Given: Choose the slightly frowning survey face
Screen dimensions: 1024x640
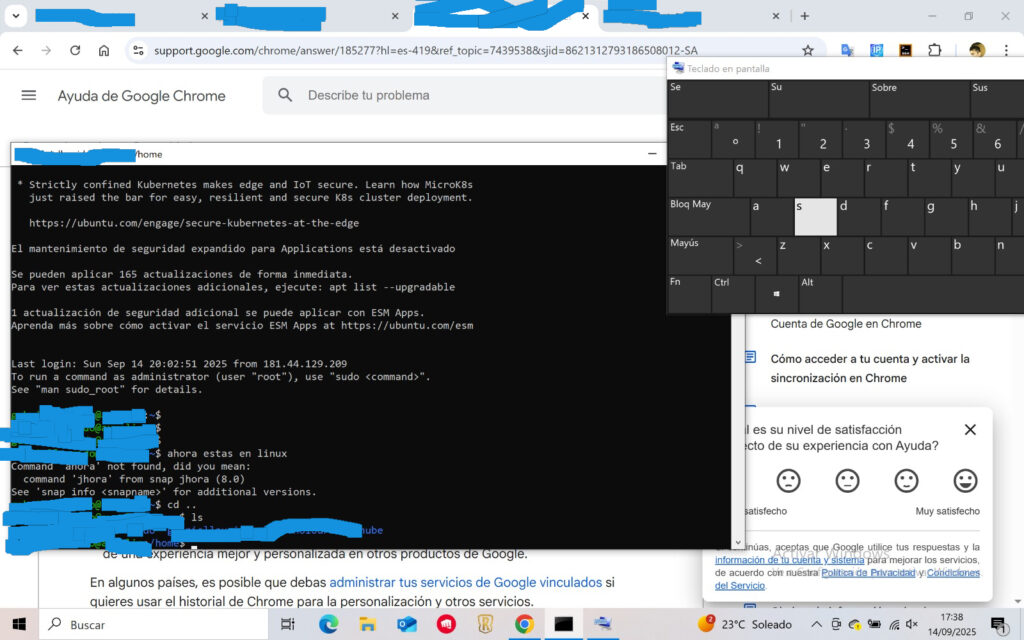Looking at the screenshot, I should point(788,481).
